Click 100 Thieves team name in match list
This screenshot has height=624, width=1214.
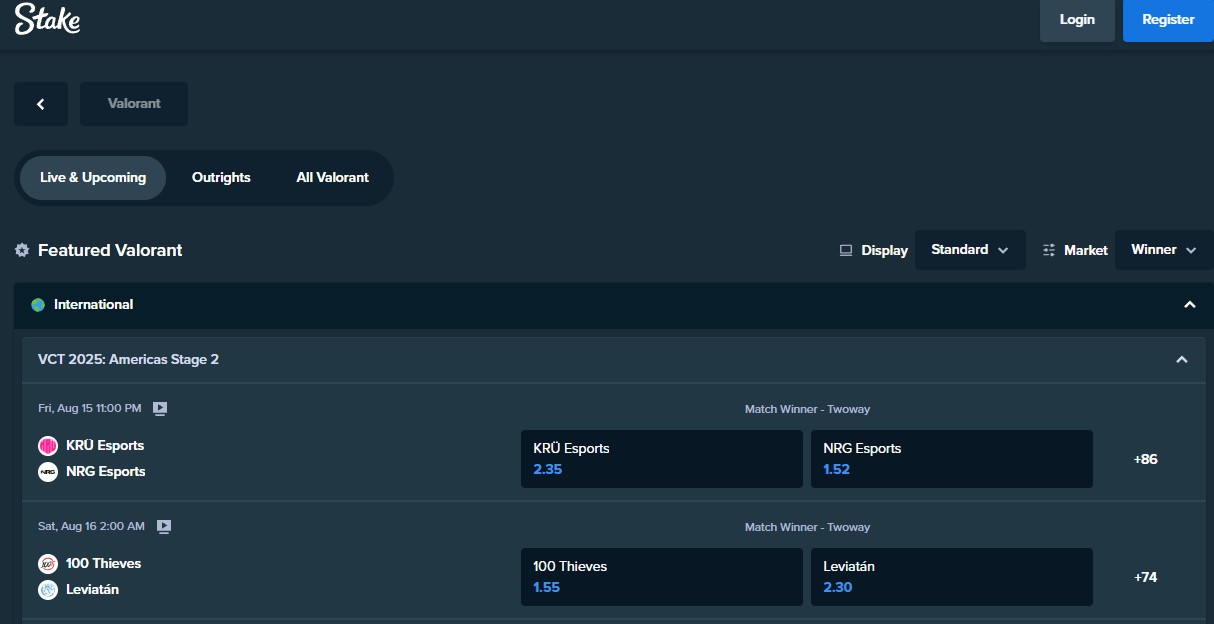click(x=104, y=564)
